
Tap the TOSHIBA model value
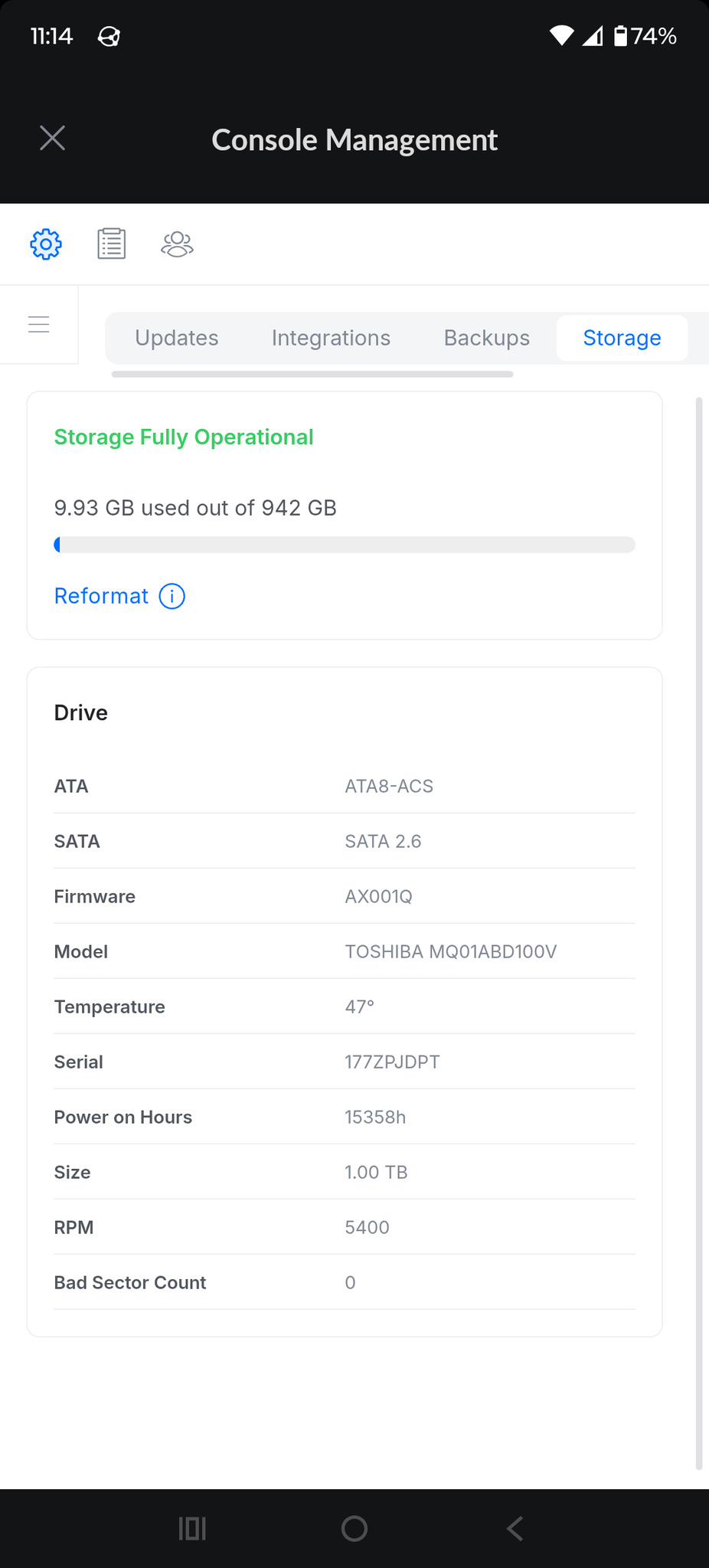(450, 951)
